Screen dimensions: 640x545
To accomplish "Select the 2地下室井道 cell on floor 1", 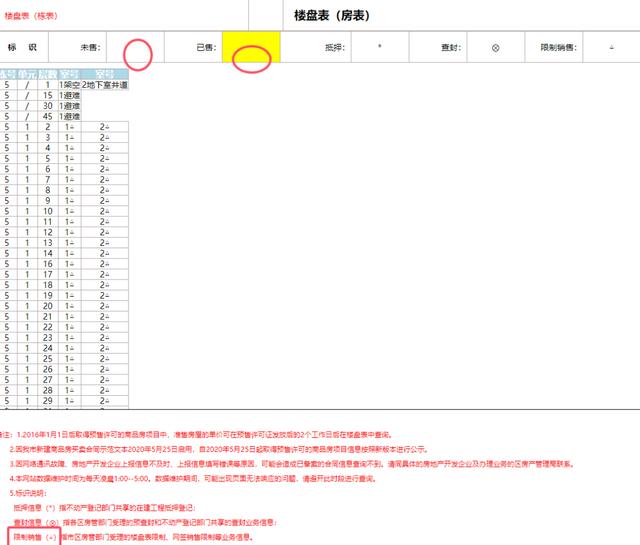I will click(105, 85).
